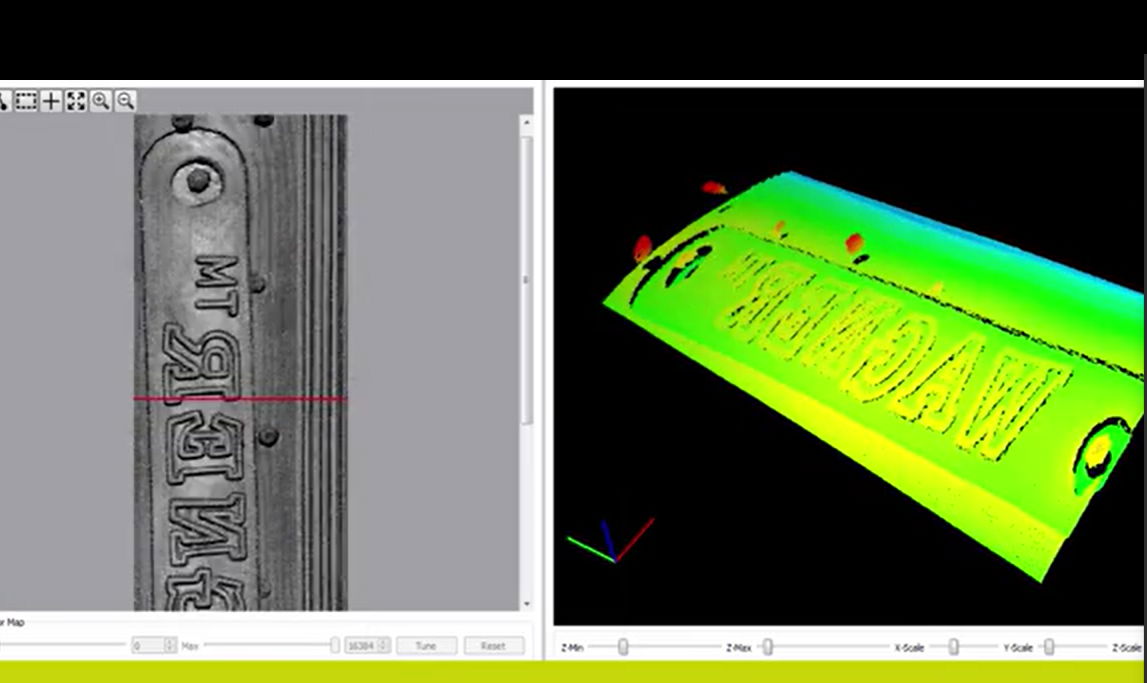Click the zoom in magnifier icon
The height and width of the screenshot is (683, 1147).
101,101
